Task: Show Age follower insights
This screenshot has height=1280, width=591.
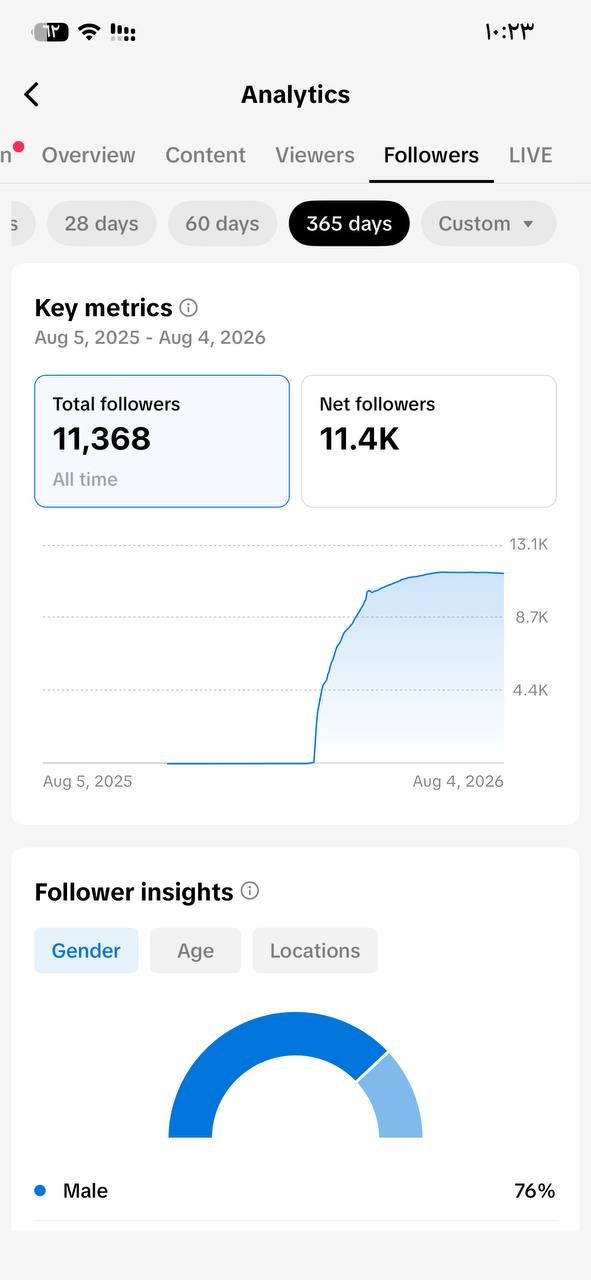Action: (x=195, y=951)
